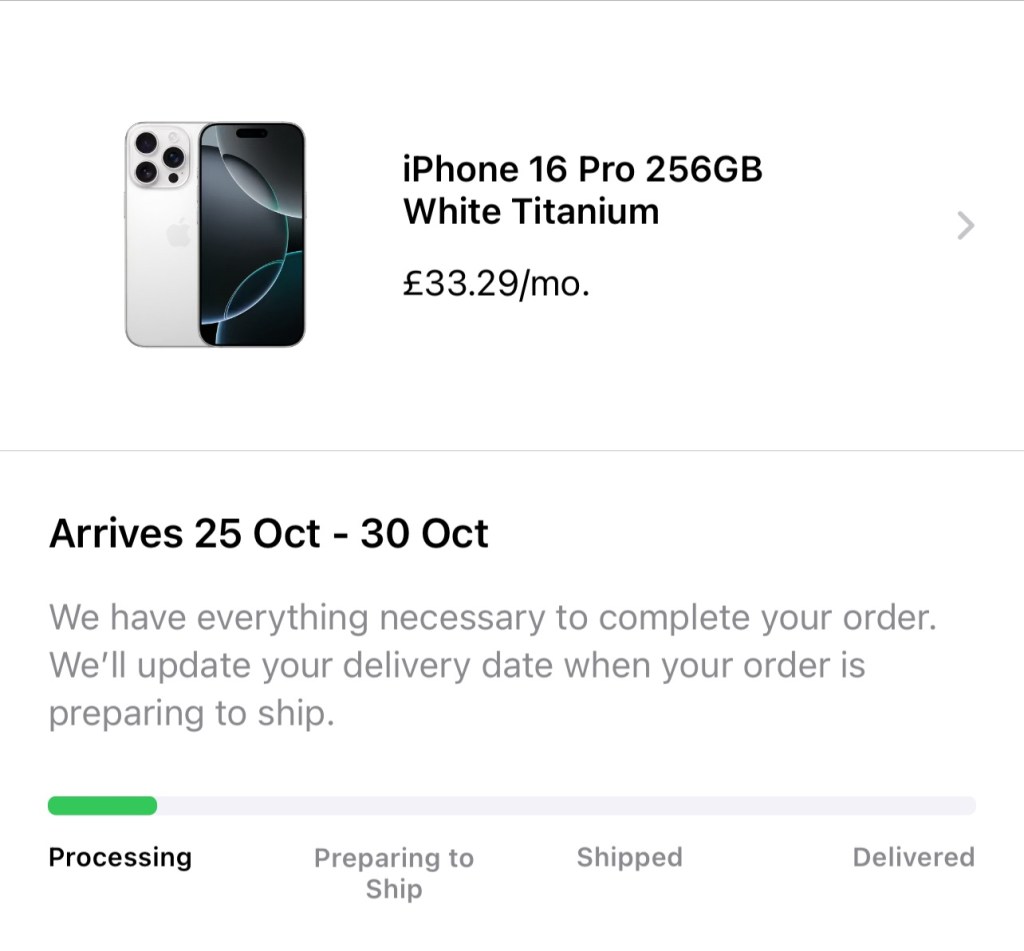Screen dimensions: 1024x951
Task: Tap the Apple logo on the phone's back
Action: coord(178,235)
